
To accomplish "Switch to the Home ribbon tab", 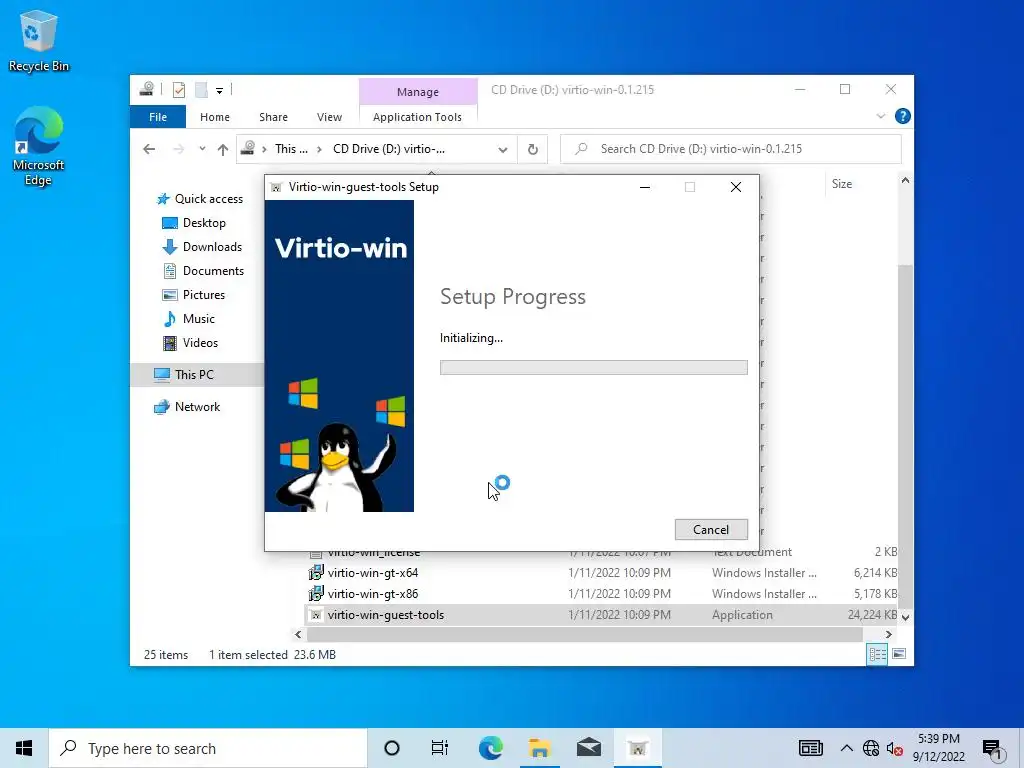I will (x=215, y=117).
